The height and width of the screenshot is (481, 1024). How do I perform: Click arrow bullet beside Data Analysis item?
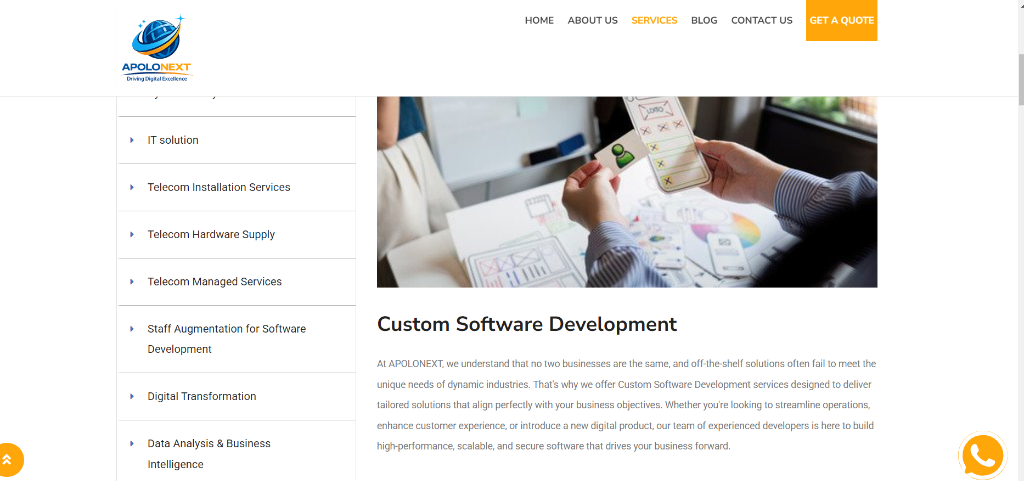pos(132,443)
